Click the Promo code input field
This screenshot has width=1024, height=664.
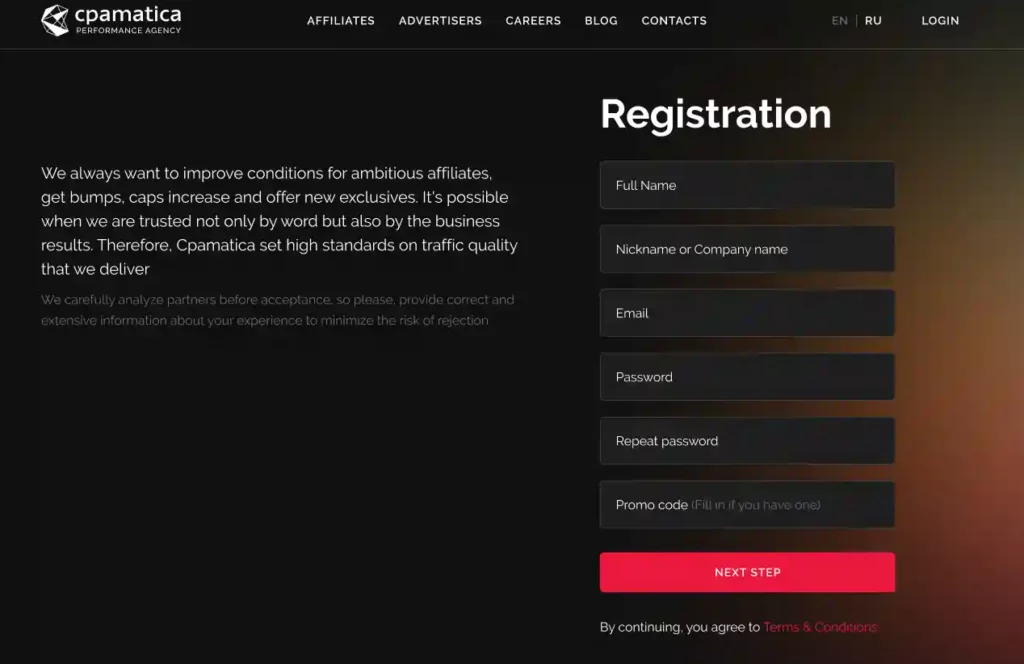click(x=747, y=505)
